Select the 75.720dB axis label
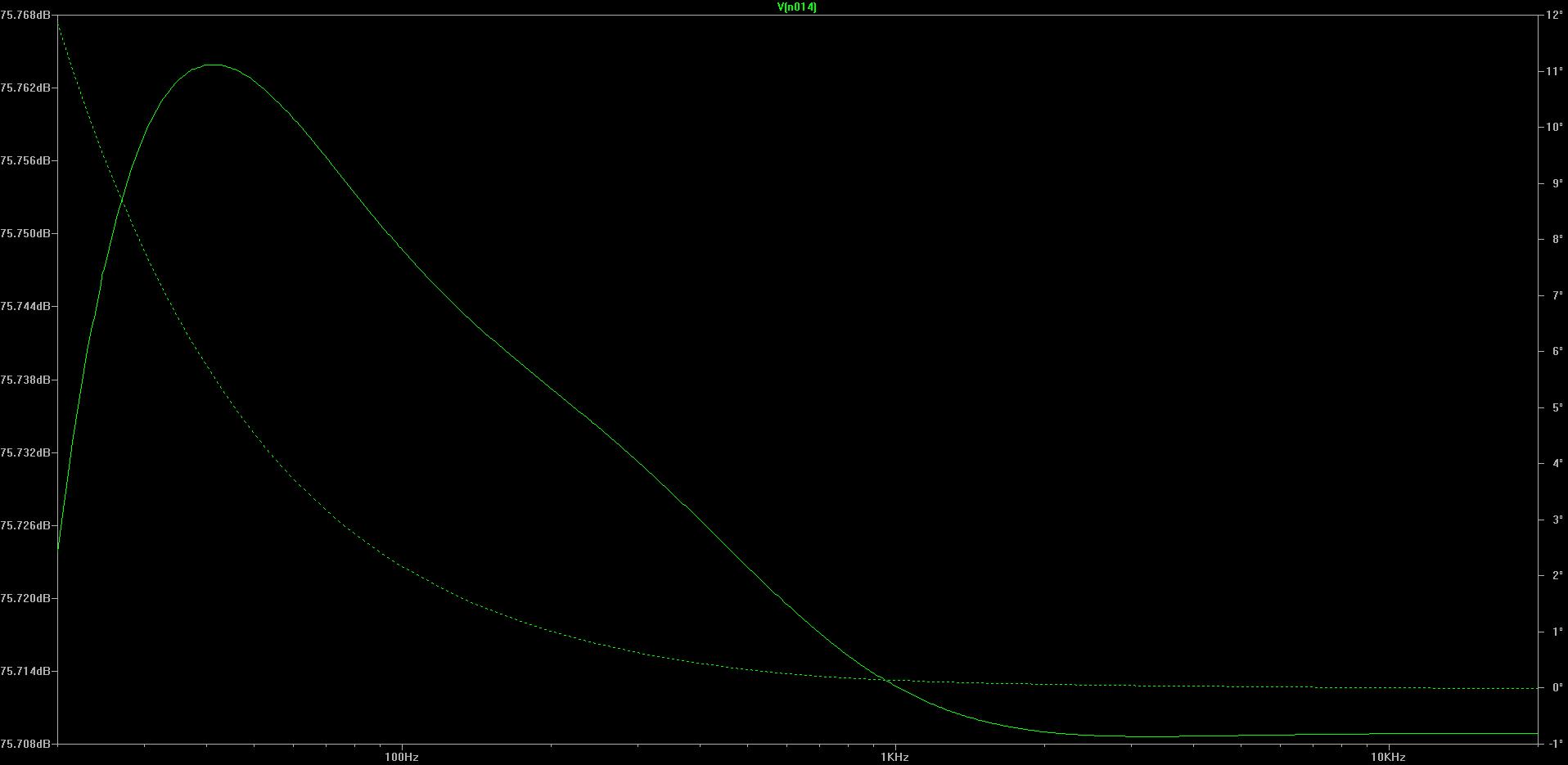 [25, 598]
